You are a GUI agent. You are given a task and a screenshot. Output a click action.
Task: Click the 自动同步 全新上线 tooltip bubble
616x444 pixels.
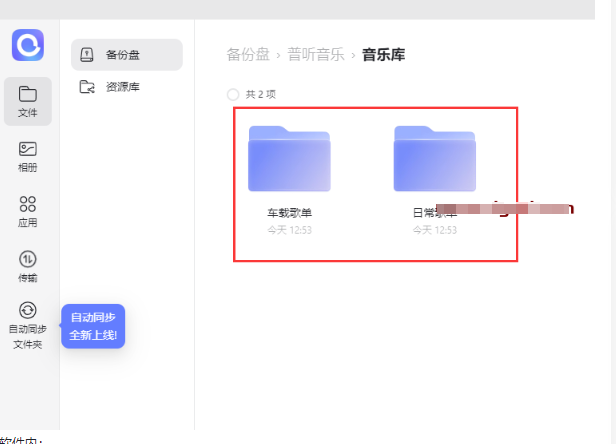pyautogui.click(x=93, y=326)
